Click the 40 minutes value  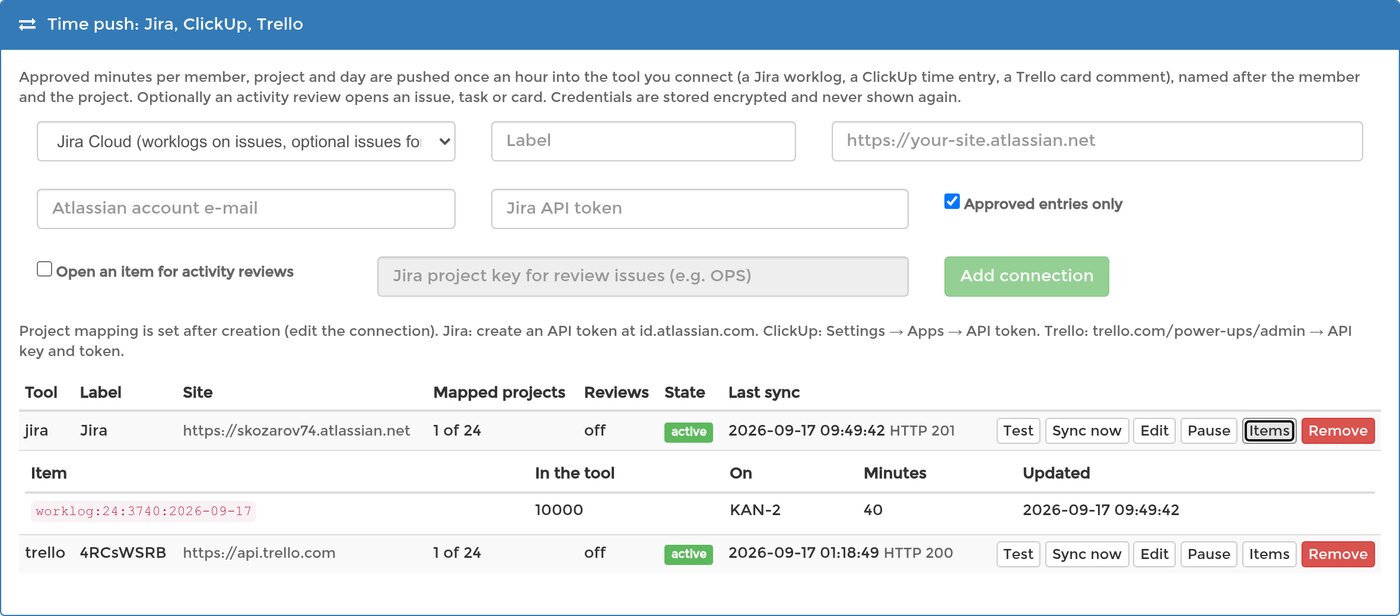click(x=873, y=510)
